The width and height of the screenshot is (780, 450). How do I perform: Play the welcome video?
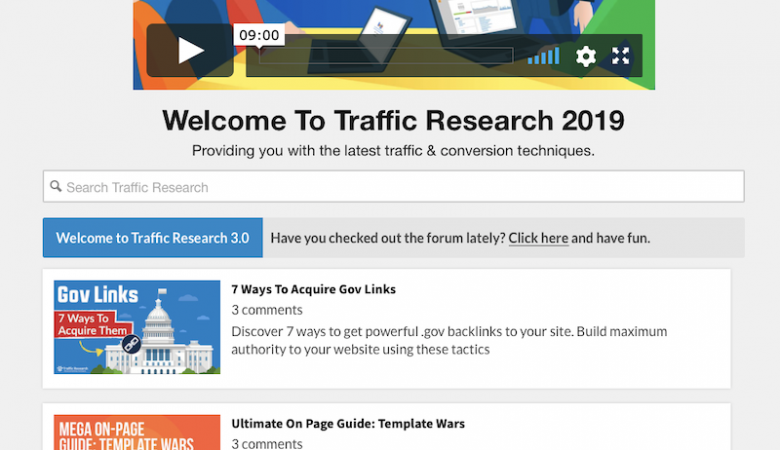(x=190, y=50)
